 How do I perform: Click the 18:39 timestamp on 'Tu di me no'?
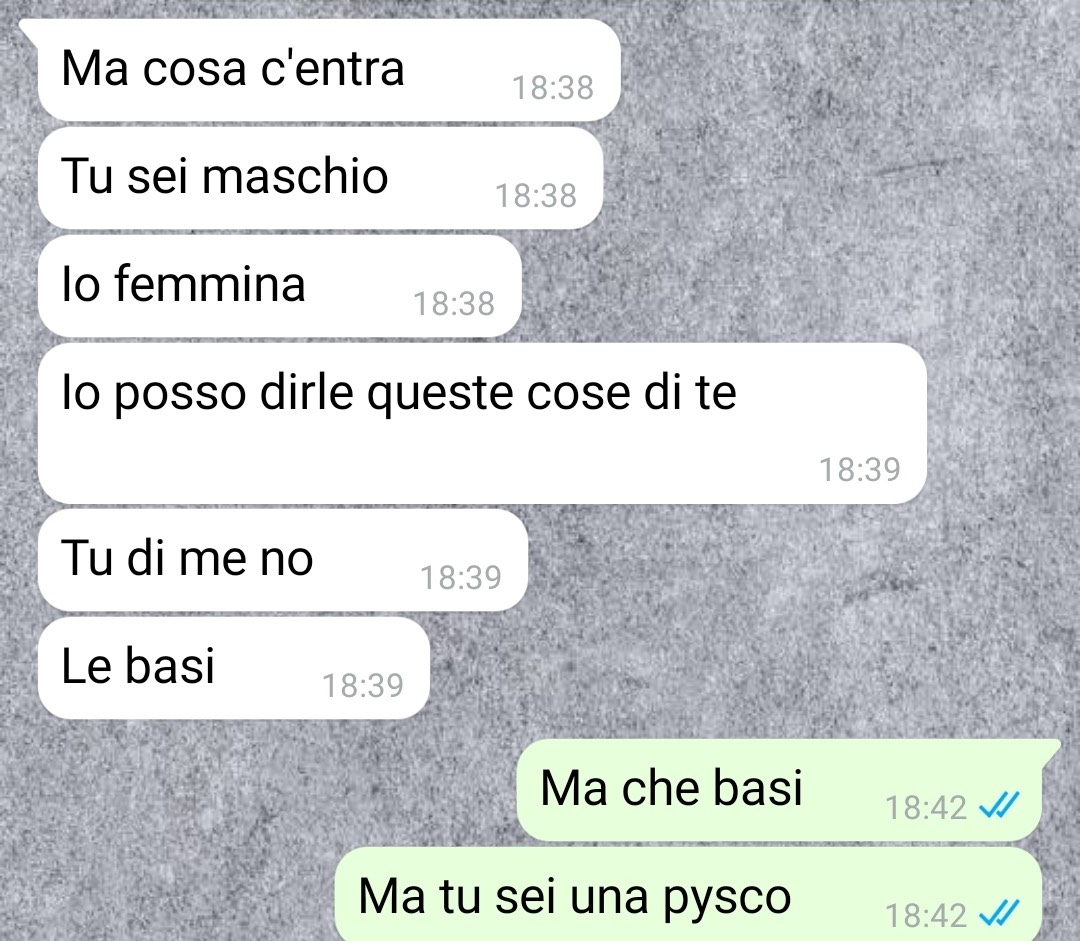pyautogui.click(x=461, y=578)
